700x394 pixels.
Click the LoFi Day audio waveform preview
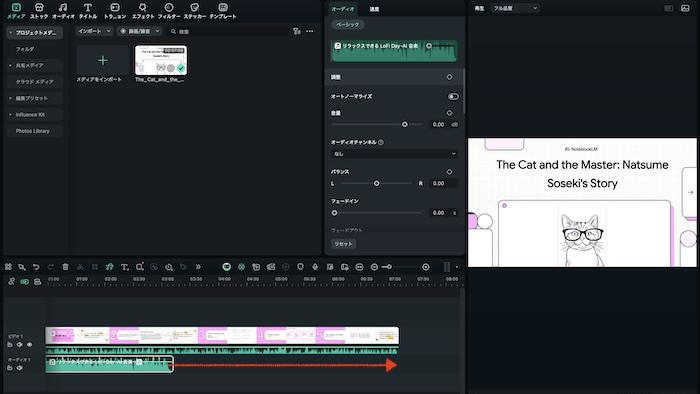coord(394,50)
